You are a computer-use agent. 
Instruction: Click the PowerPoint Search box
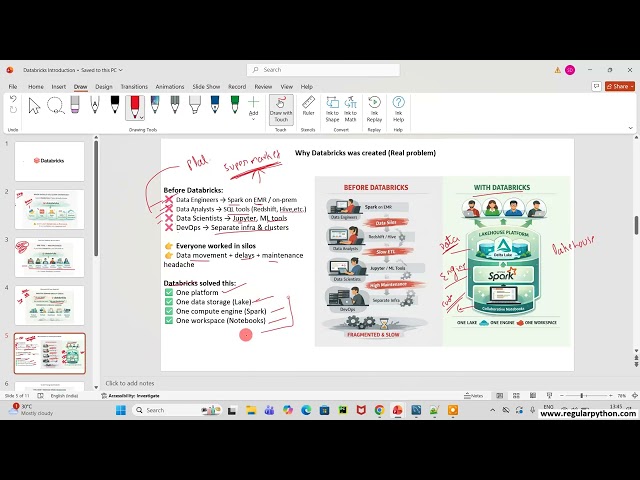pos(323,70)
